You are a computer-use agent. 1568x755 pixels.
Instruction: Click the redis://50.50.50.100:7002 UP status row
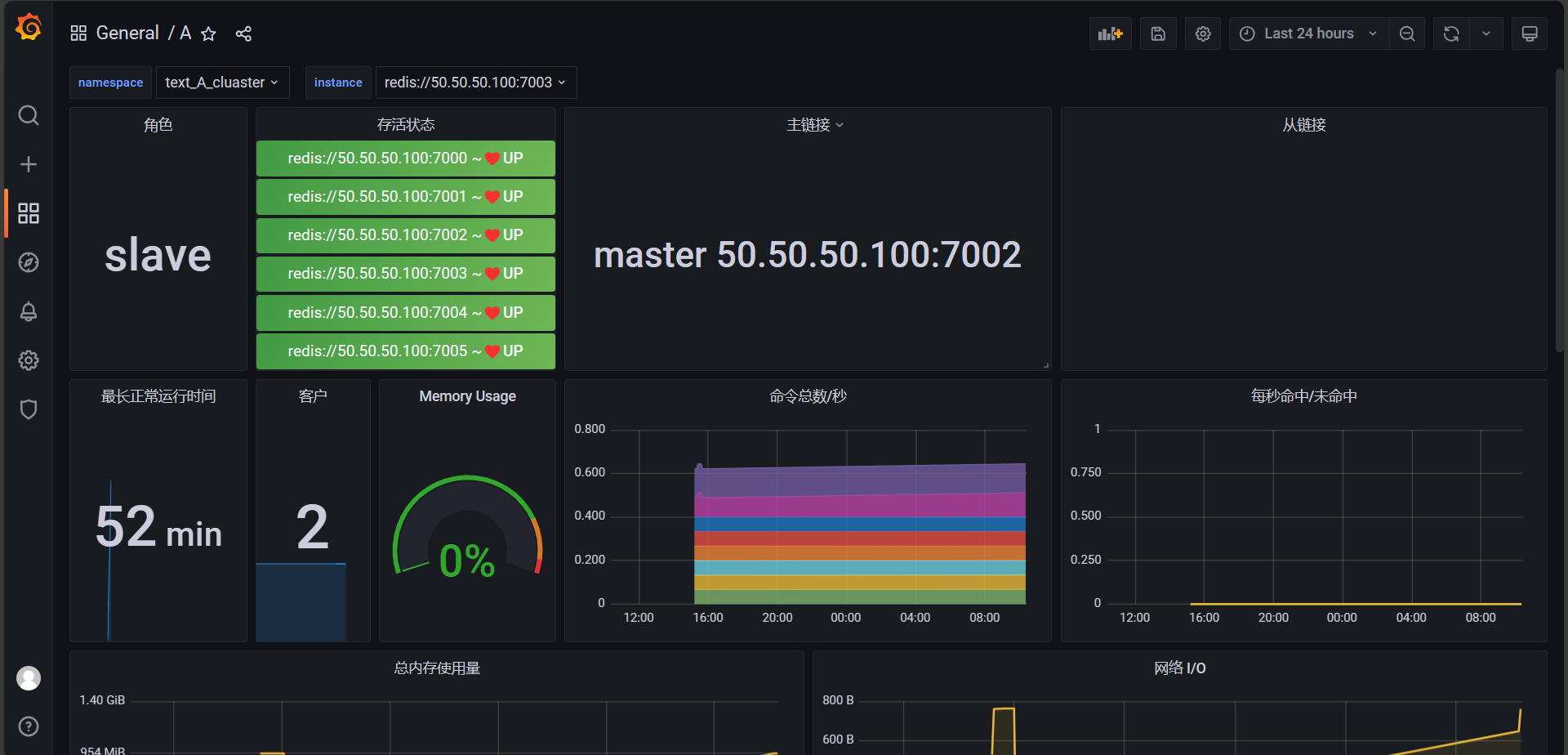pyautogui.click(x=406, y=235)
